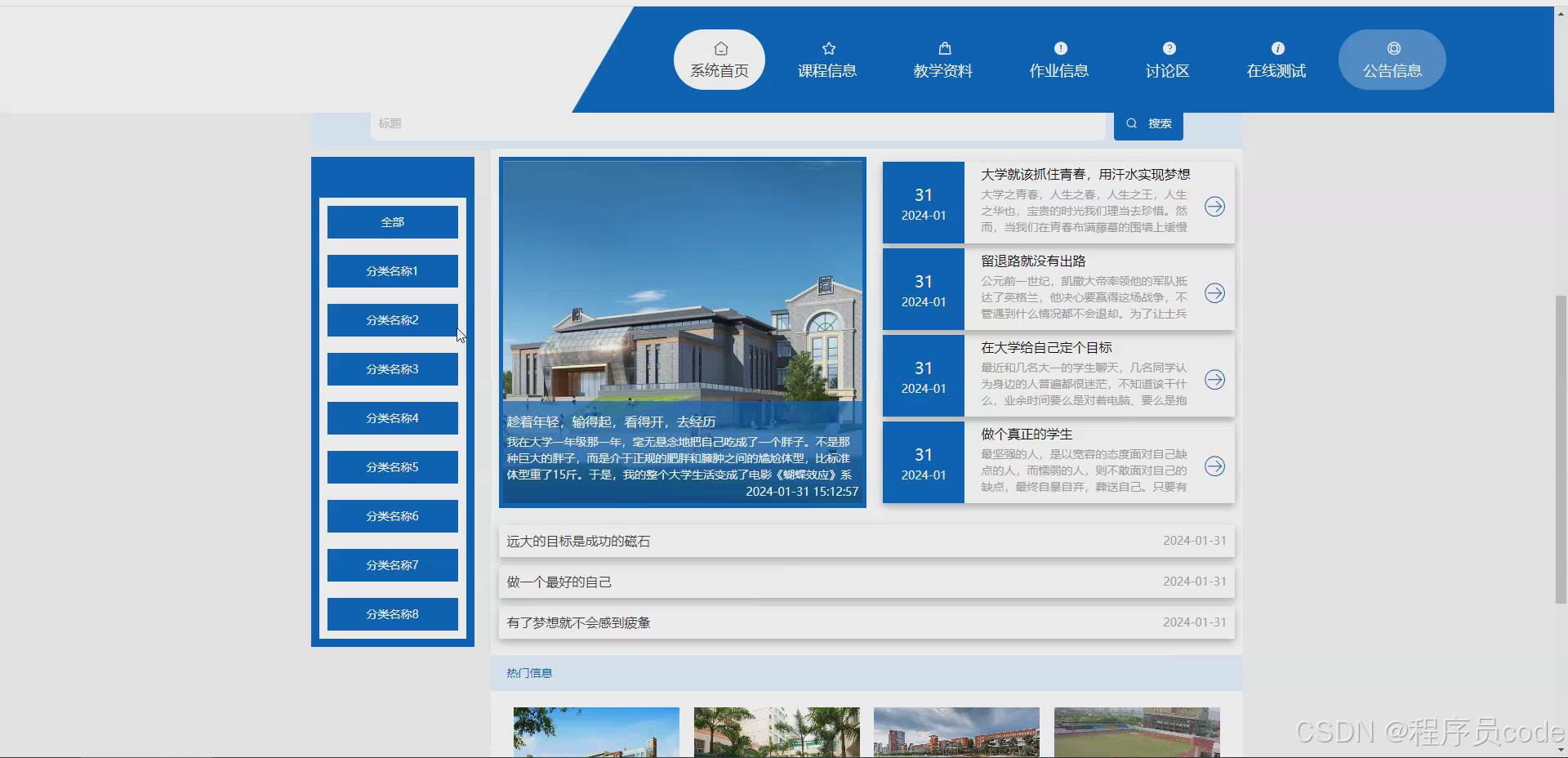This screenshot has width=1568, height=758.
Task: Click the info icon above 在线测试
Action: pos(1276,48)
